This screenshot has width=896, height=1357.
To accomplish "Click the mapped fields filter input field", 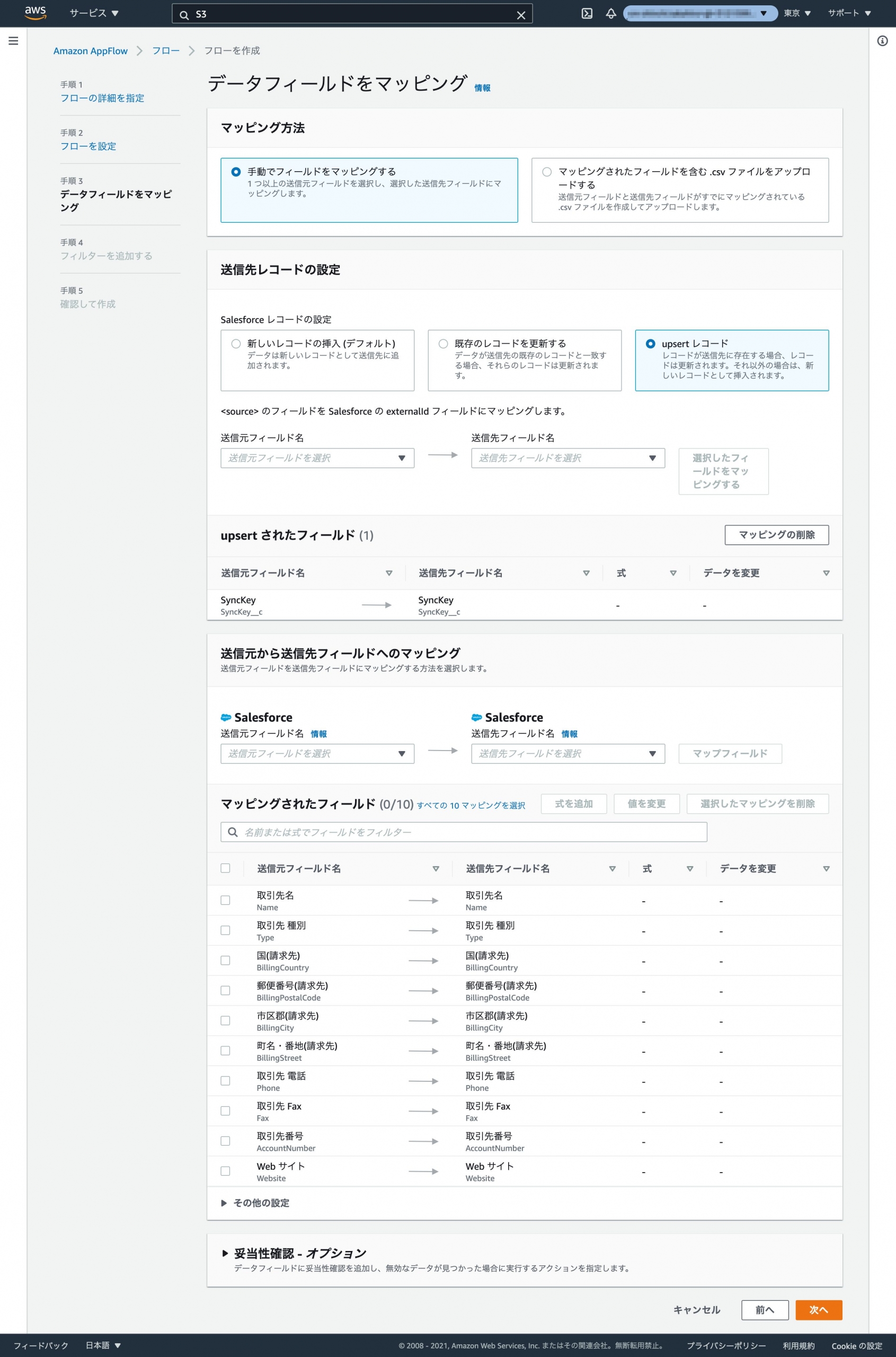I will tap(464, 832).
